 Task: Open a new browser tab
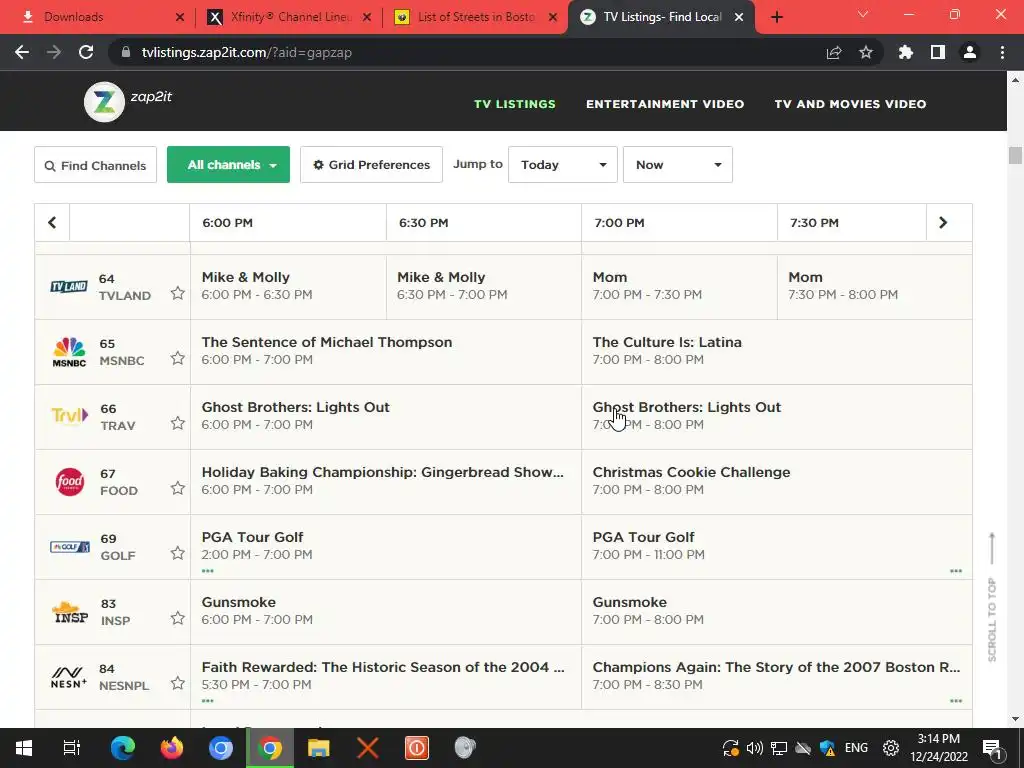[776, 17]
